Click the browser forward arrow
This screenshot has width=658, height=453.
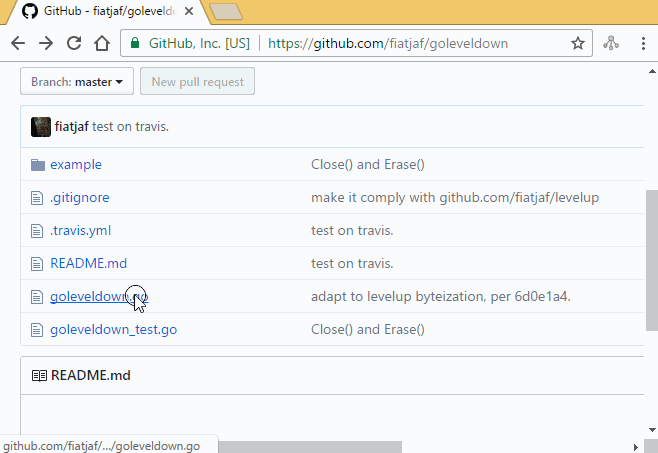46,43
